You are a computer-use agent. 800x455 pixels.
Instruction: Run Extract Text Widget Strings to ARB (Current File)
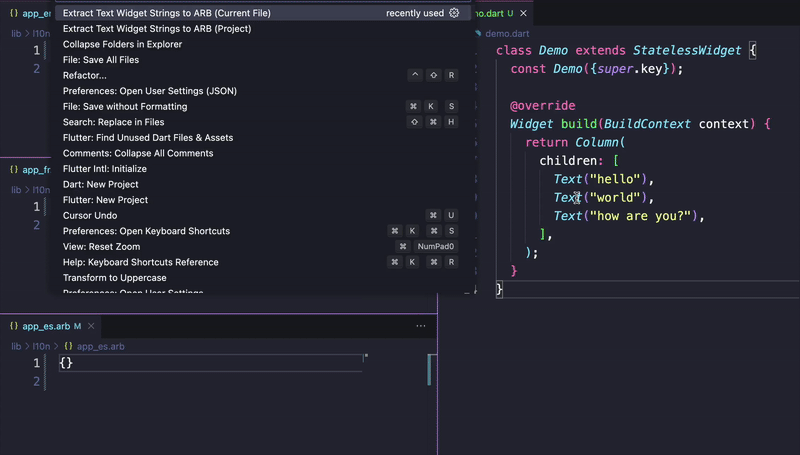click(166, 13)
